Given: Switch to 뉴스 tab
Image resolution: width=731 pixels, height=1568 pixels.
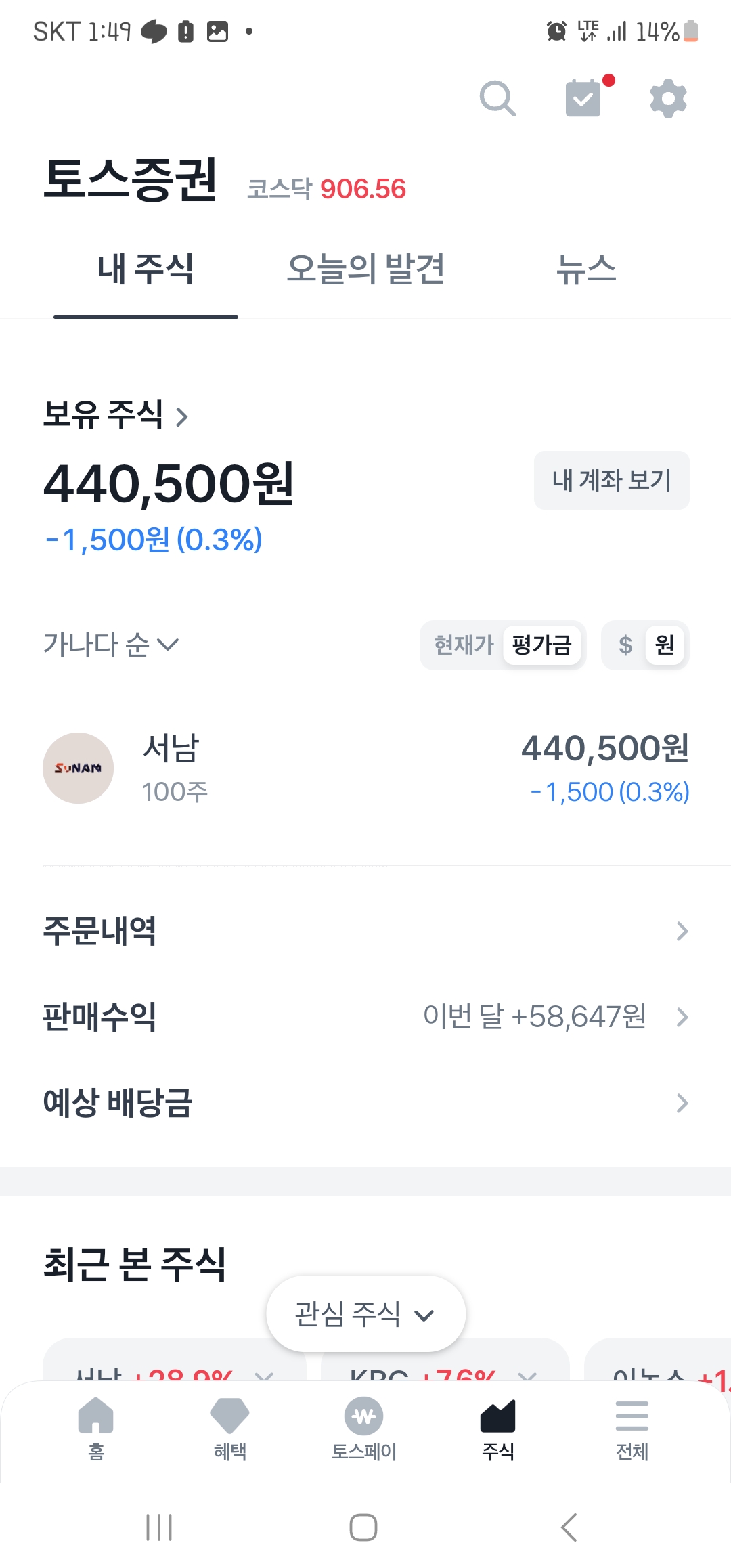Looking at the screenshot, I should tap(586, 269).
